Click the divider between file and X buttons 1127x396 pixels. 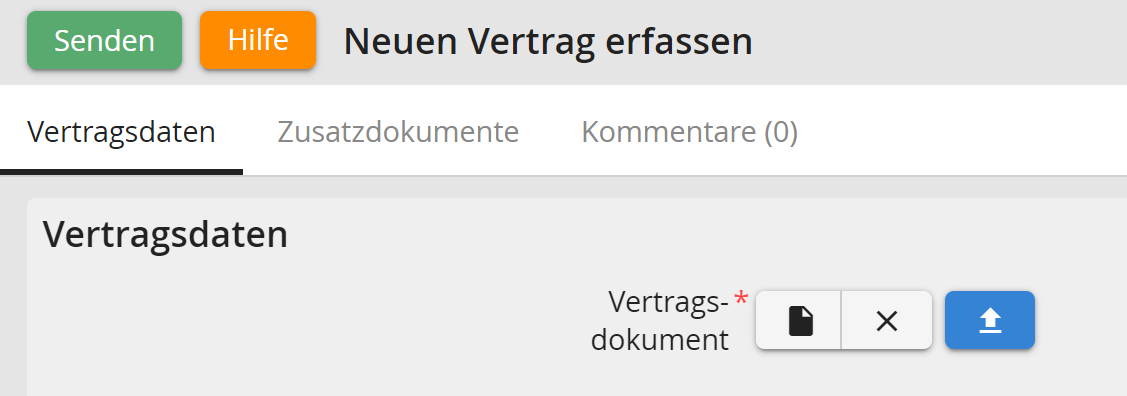841,321
